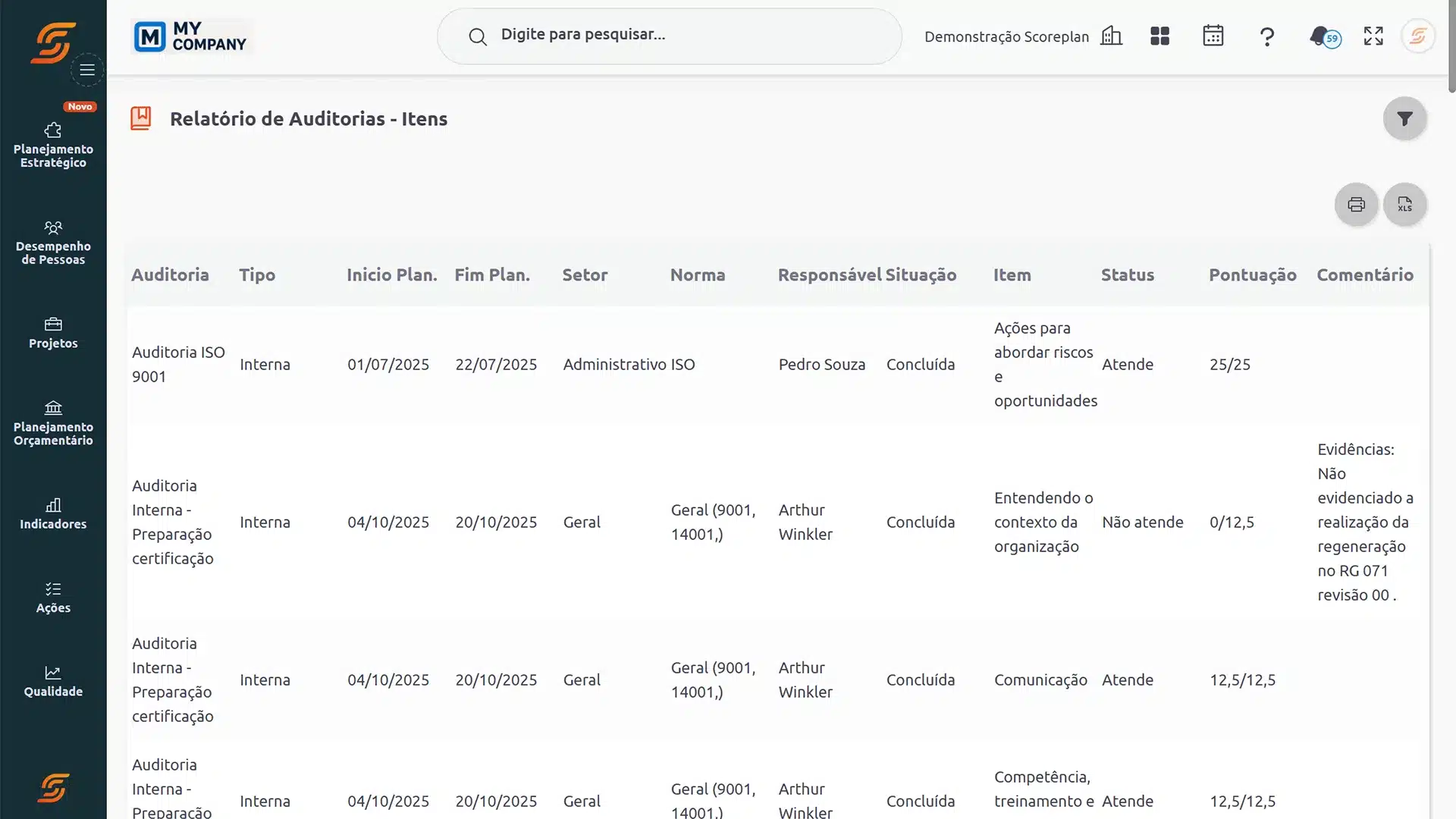Go to Desempenho de Pessoas module
Image resolution: width=1456 pixels, height=819 pixels.
pyautogui.click(x=53, y=243)
